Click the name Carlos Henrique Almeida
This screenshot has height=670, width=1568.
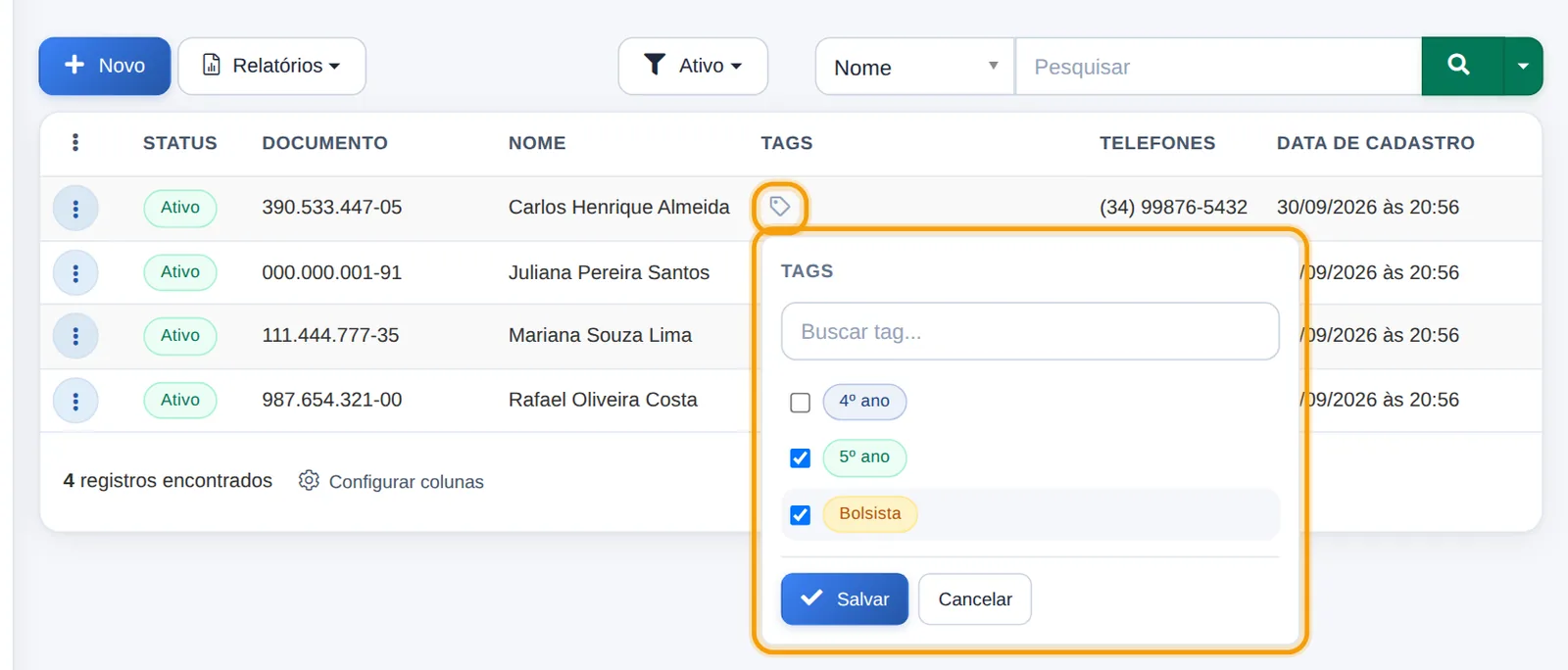[x=619, y=208]
